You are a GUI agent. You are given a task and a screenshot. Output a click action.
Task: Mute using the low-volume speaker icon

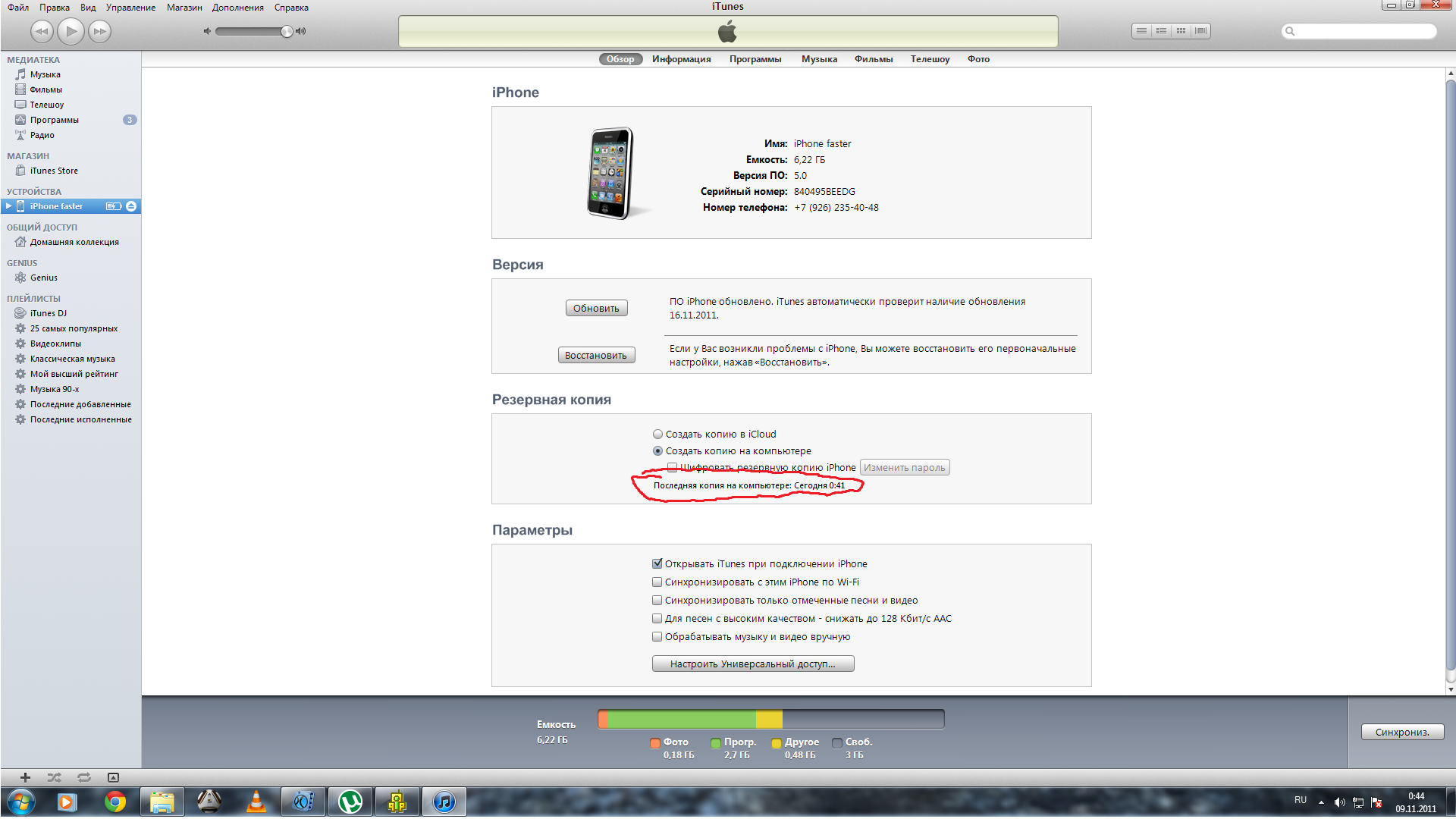point(207,31)
